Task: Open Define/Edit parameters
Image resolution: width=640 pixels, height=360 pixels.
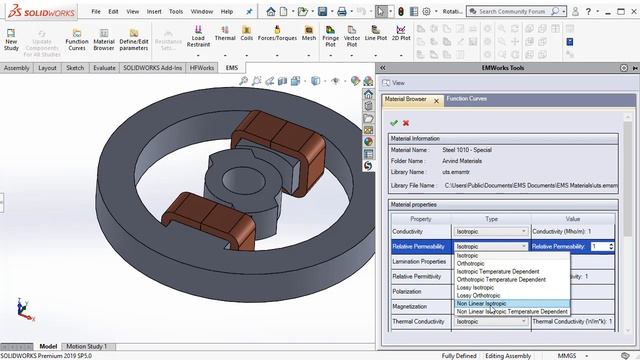Action: point(133,39)
